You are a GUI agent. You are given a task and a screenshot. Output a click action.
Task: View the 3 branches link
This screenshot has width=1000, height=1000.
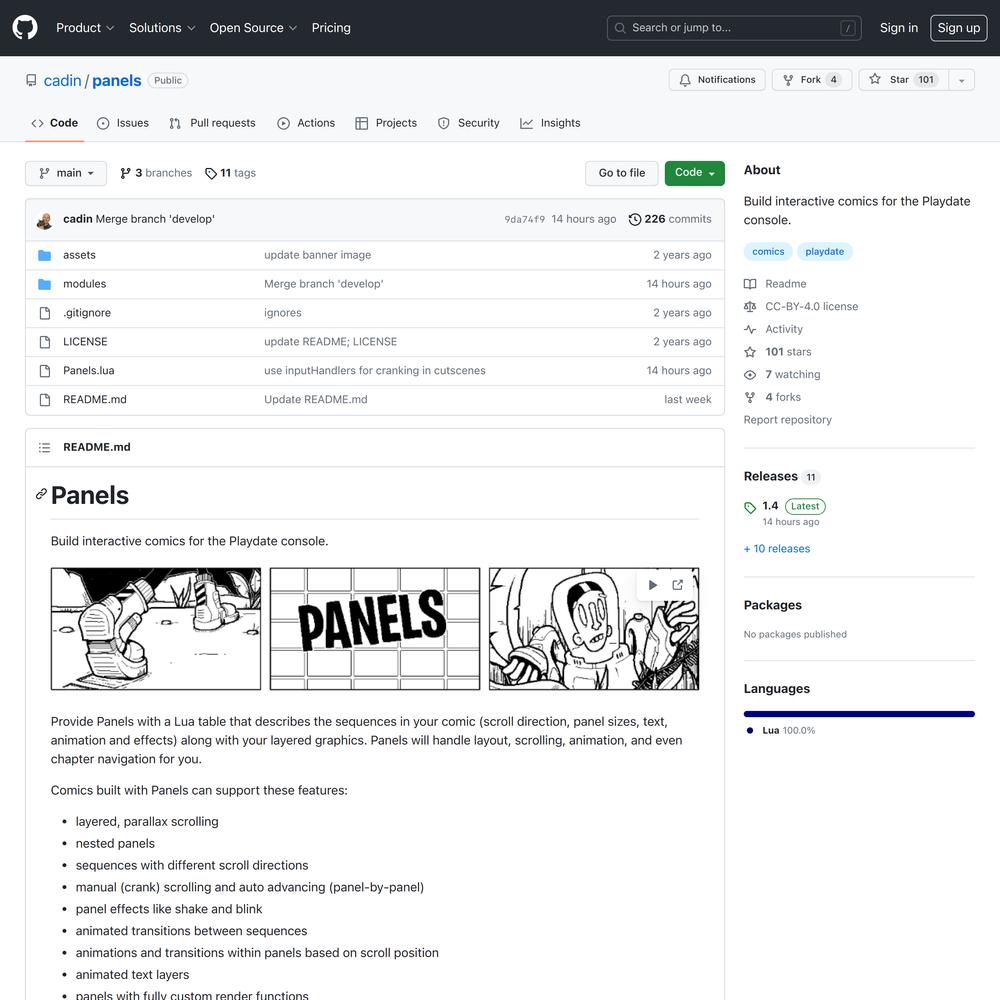pos(156,173)
